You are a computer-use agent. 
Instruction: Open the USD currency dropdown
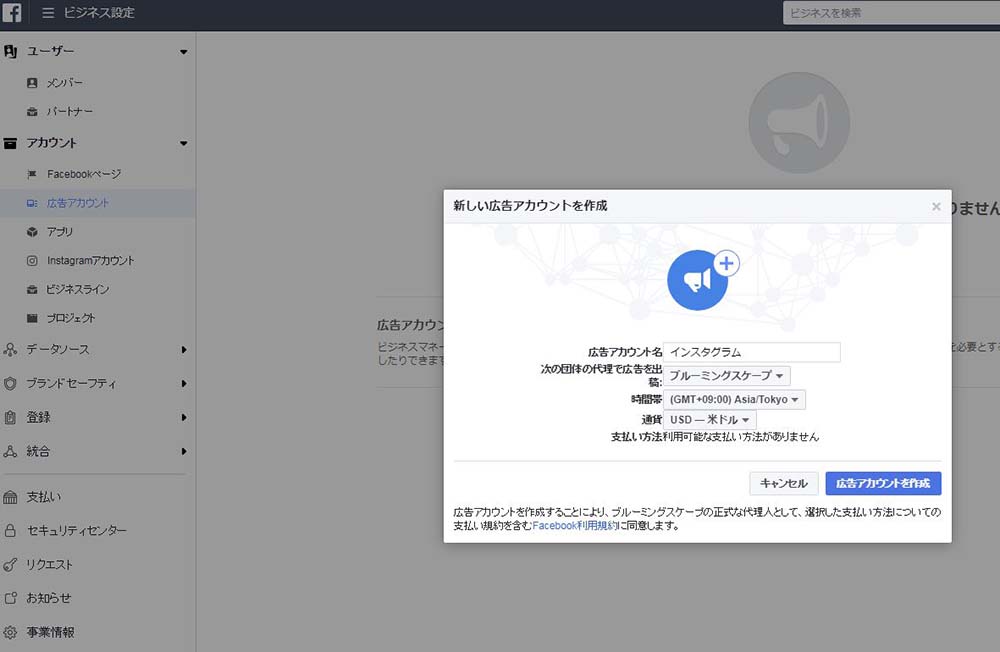pyautogui.click(x=710, y=420)
